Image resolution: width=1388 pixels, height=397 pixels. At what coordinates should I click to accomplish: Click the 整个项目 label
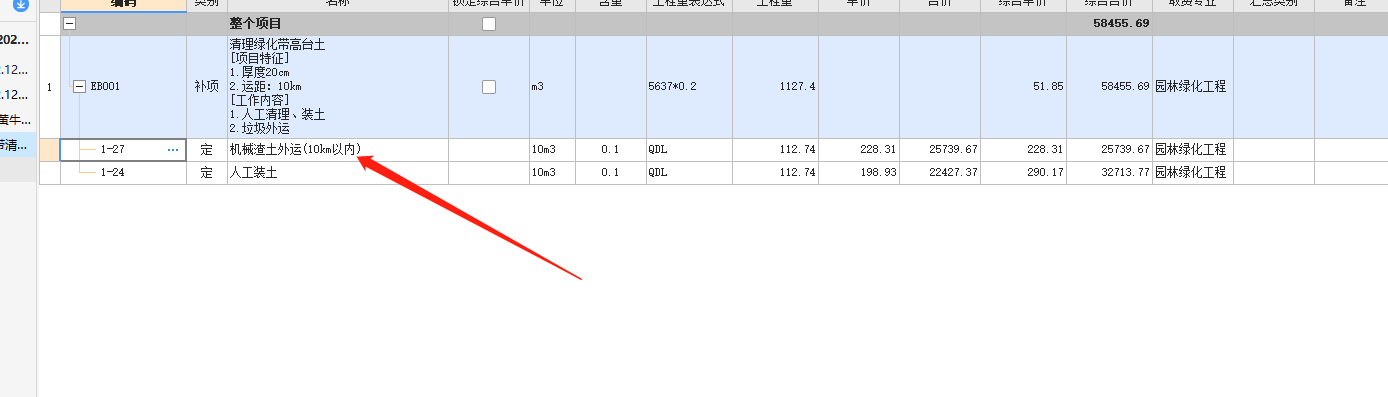click(256, 24)
